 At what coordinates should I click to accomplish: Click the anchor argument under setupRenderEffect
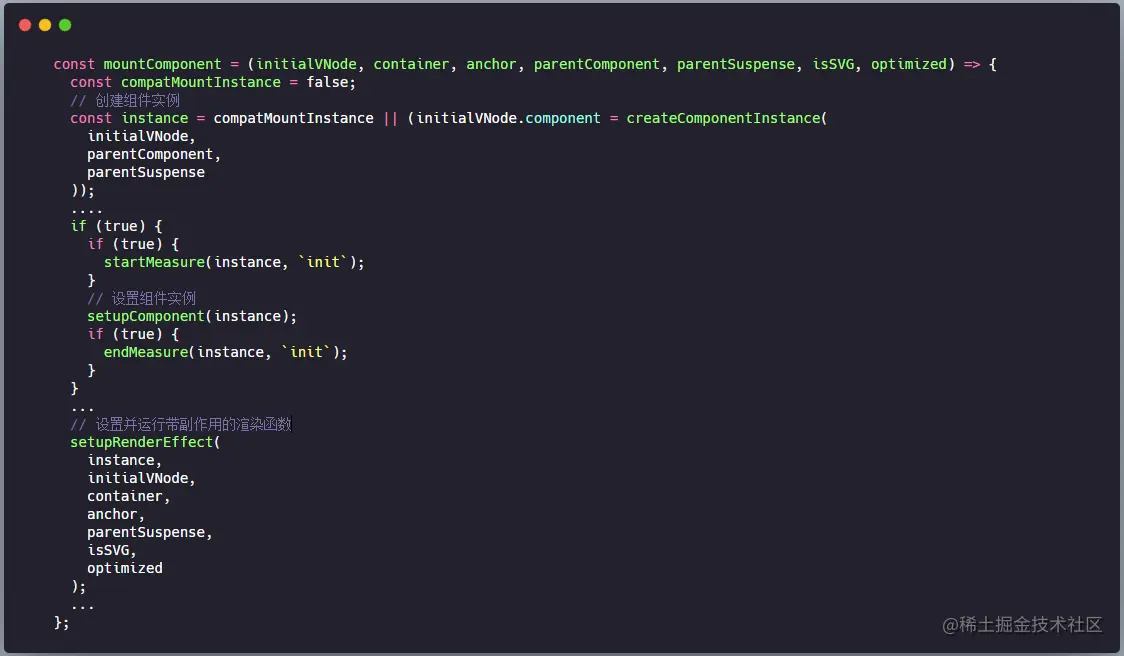pyautogui.click(x=113, y=514)
